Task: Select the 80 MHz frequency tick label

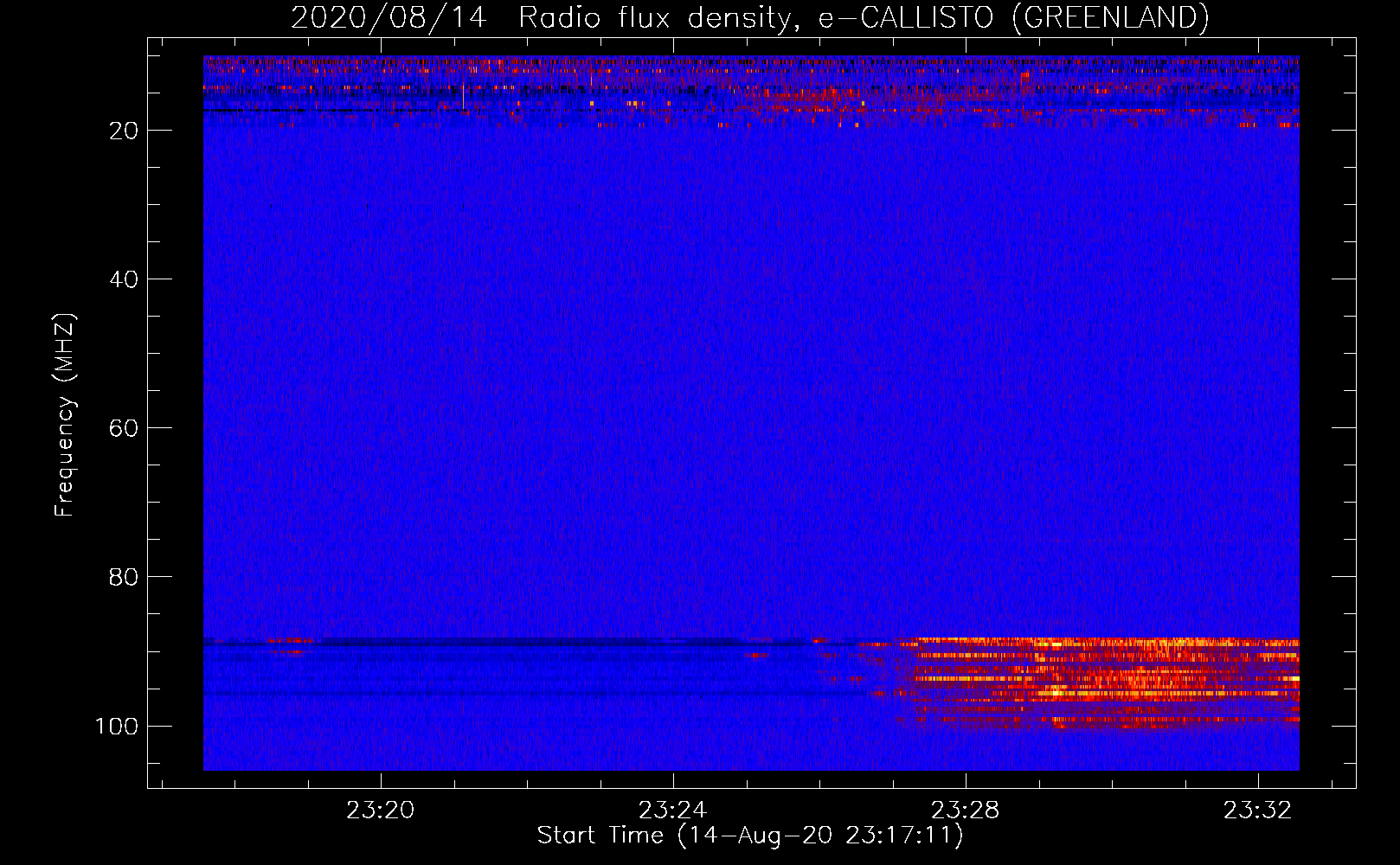Action: [x=124, y=577]
